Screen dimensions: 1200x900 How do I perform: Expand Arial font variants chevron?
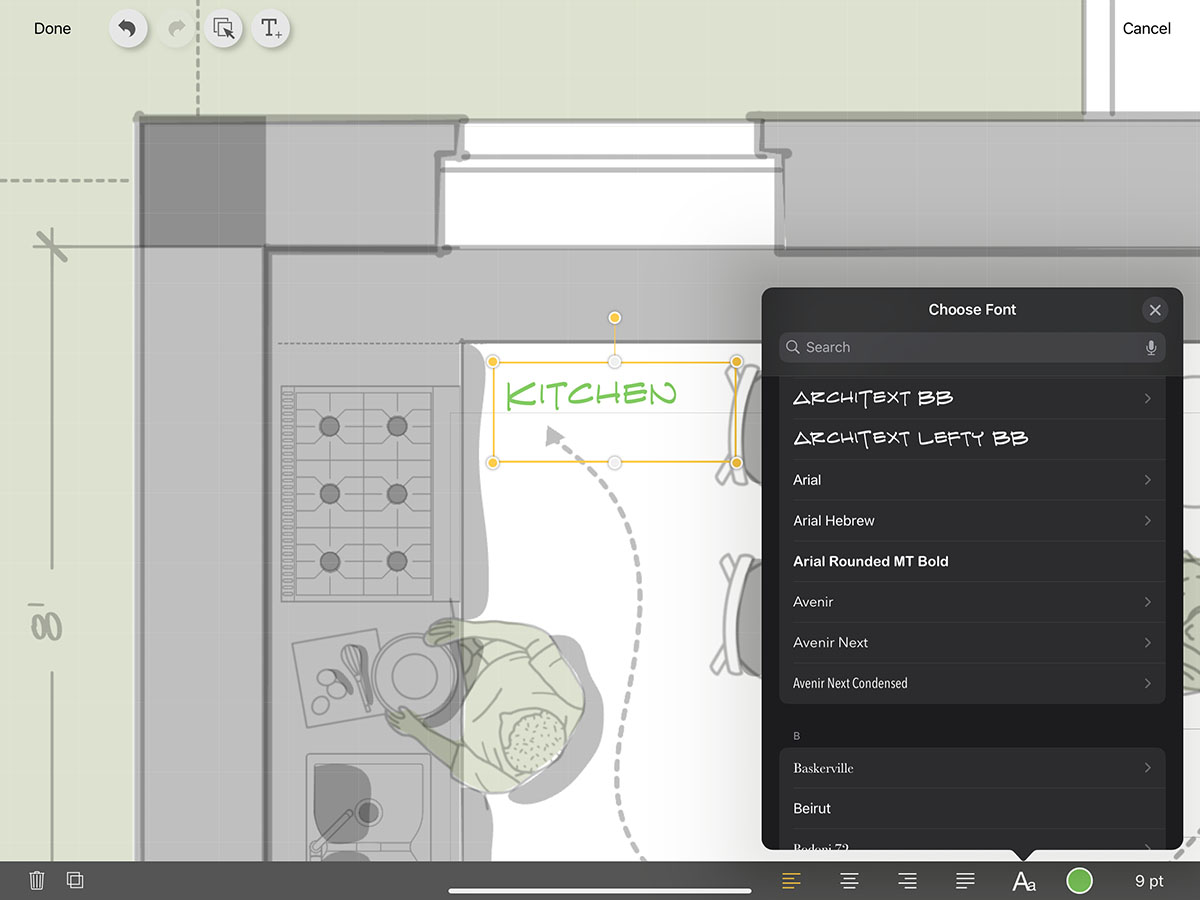point(1147,480)
